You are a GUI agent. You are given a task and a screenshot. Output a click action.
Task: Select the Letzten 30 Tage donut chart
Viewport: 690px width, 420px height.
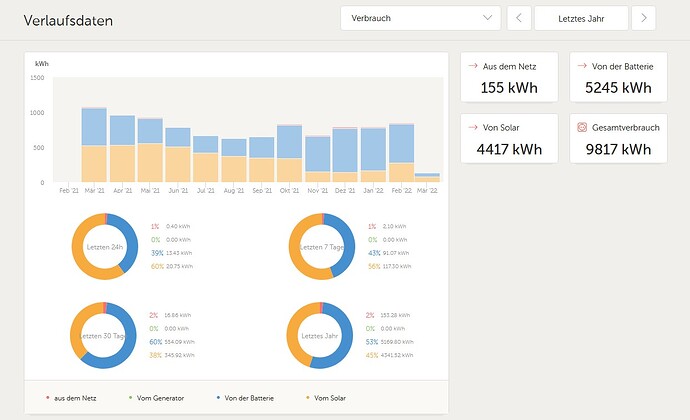click(103, 335)
